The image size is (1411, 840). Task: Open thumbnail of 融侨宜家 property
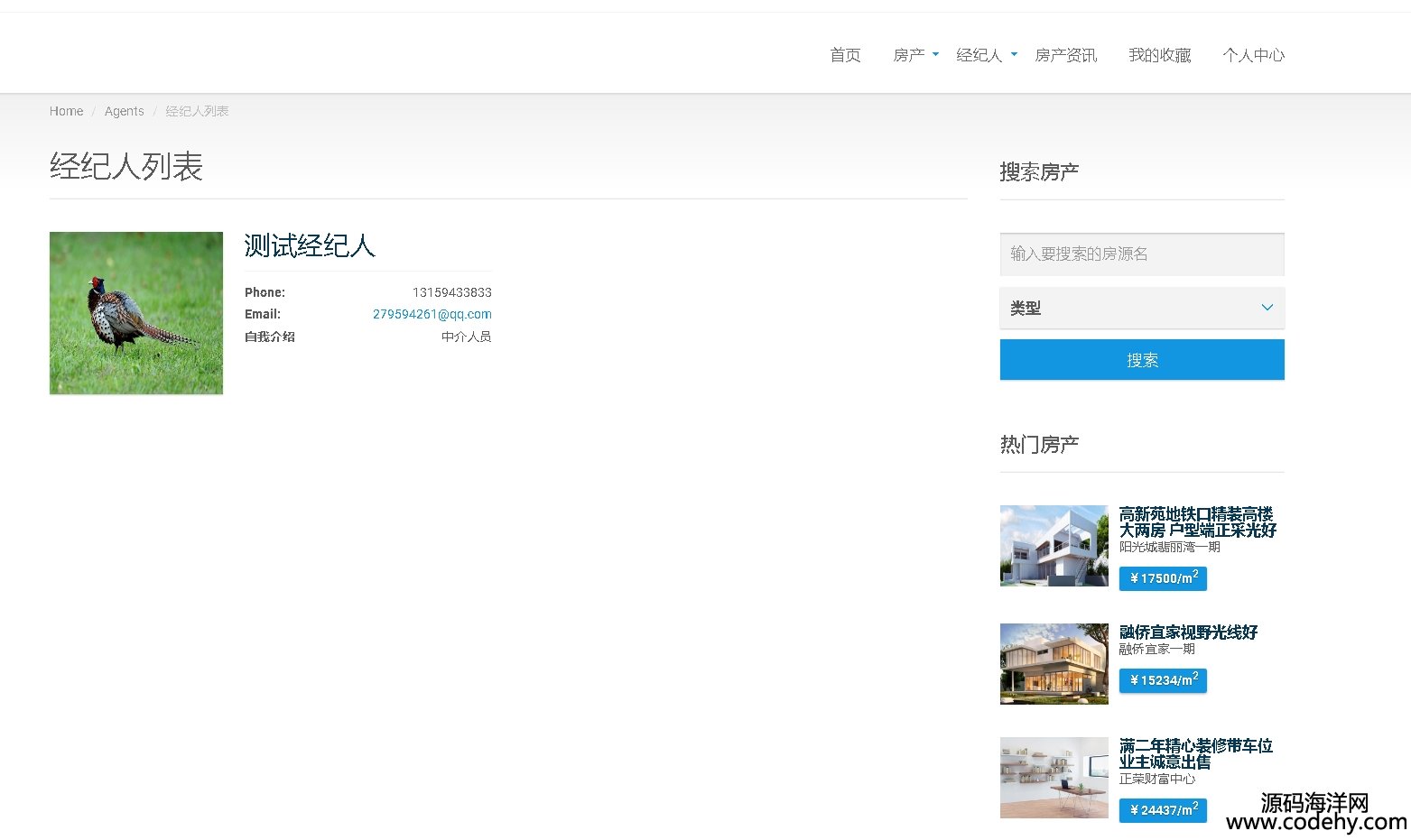[x=1054, y=664]
